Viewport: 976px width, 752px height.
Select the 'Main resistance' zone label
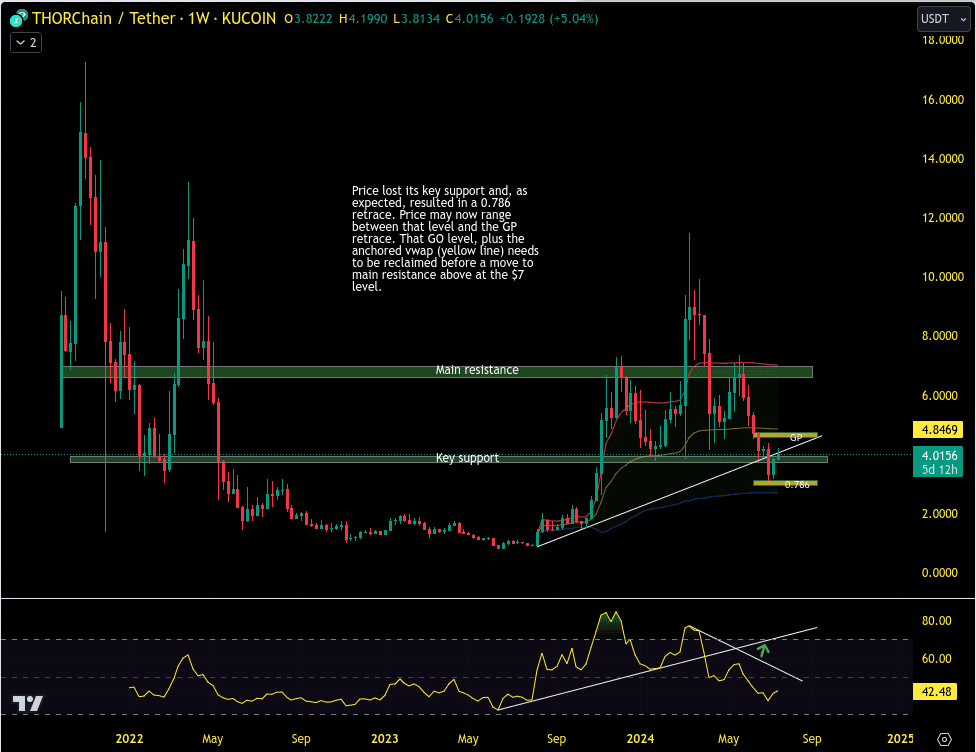[477, 370]
